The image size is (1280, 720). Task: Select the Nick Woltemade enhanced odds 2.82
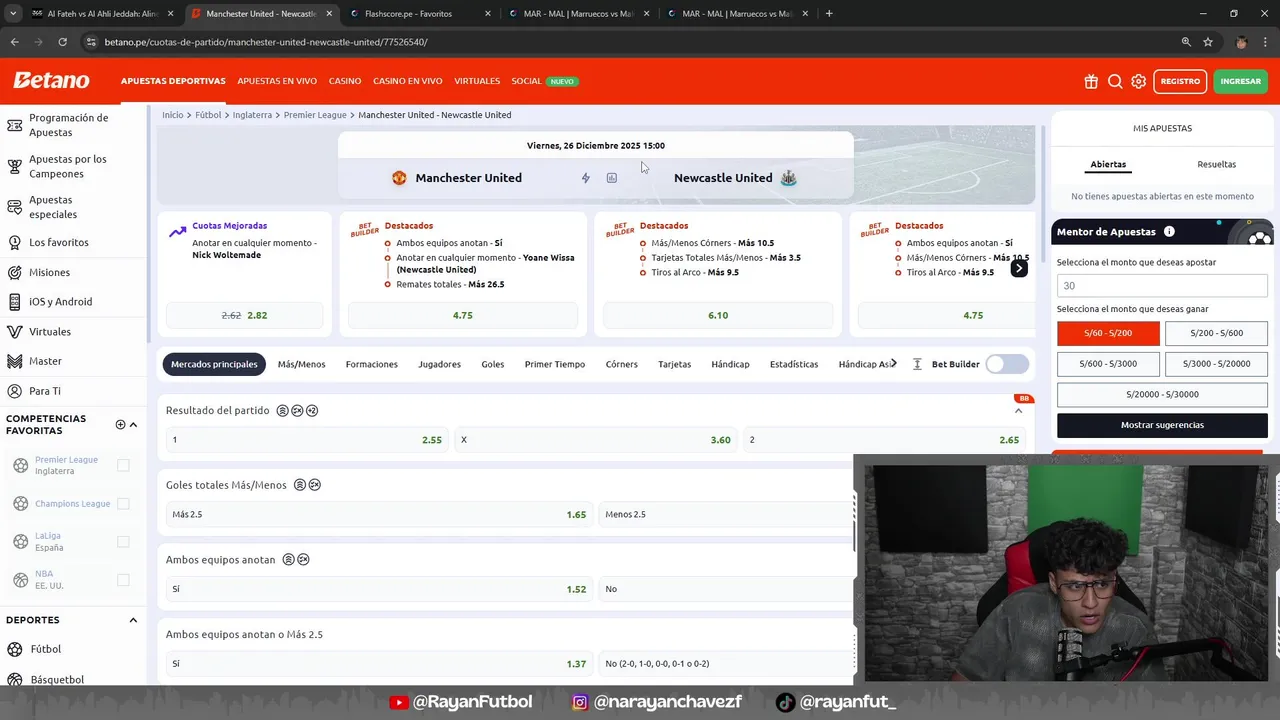244,315
